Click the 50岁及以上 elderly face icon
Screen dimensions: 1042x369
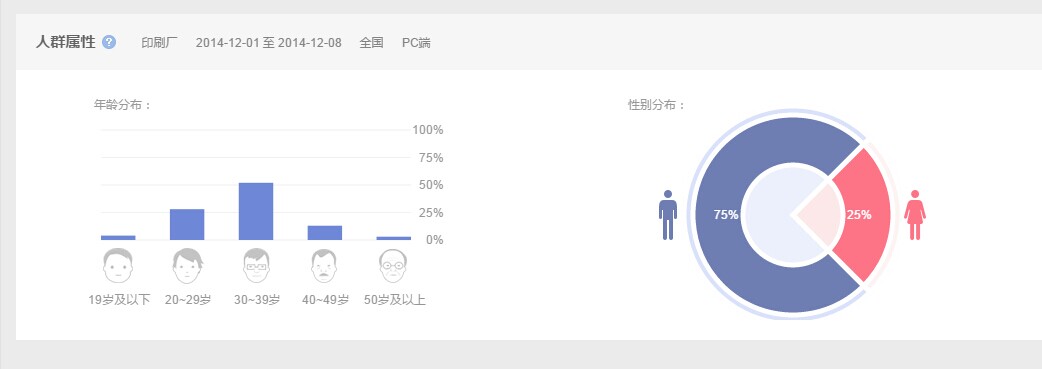click(x=393, y=266)
